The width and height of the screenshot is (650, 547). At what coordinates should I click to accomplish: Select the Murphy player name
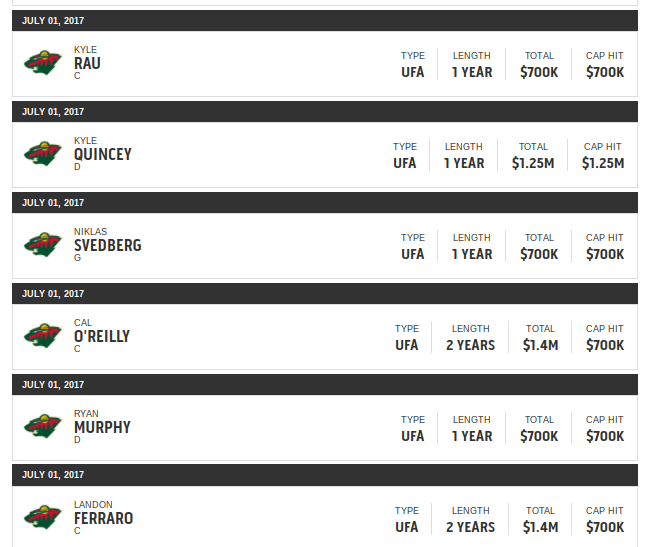102,427
